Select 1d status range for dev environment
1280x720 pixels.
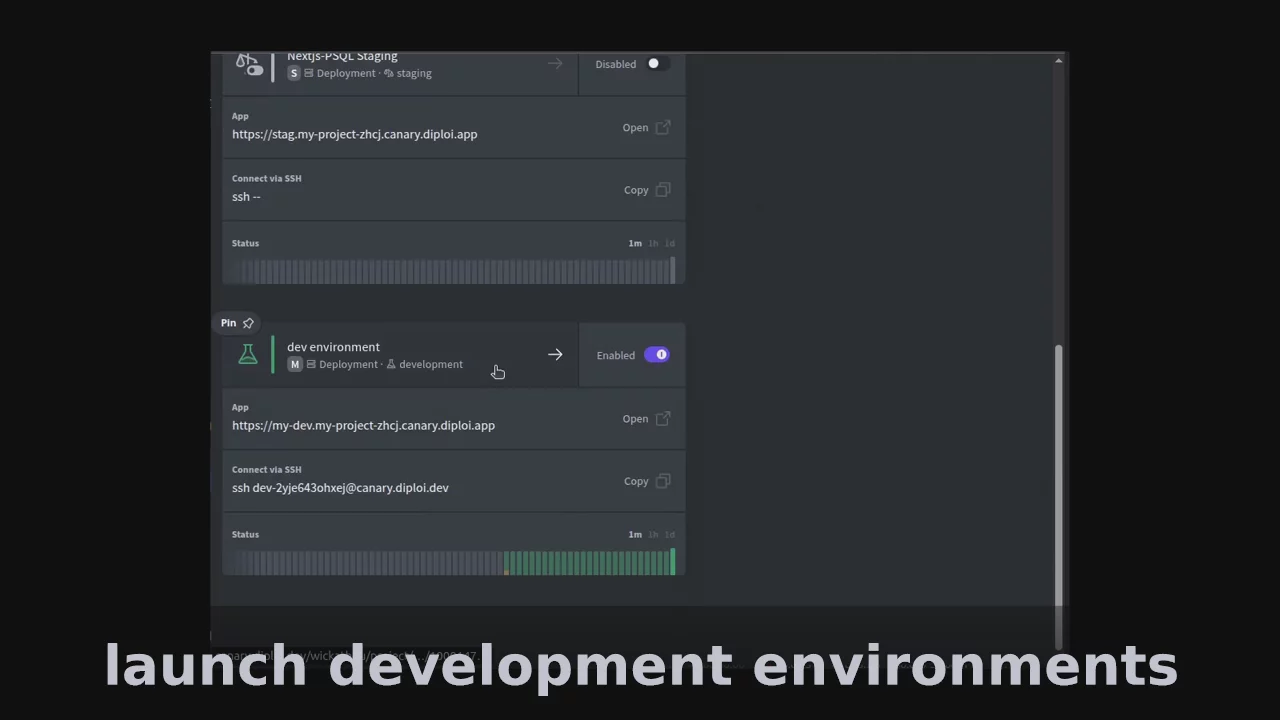tap(670, 535)
